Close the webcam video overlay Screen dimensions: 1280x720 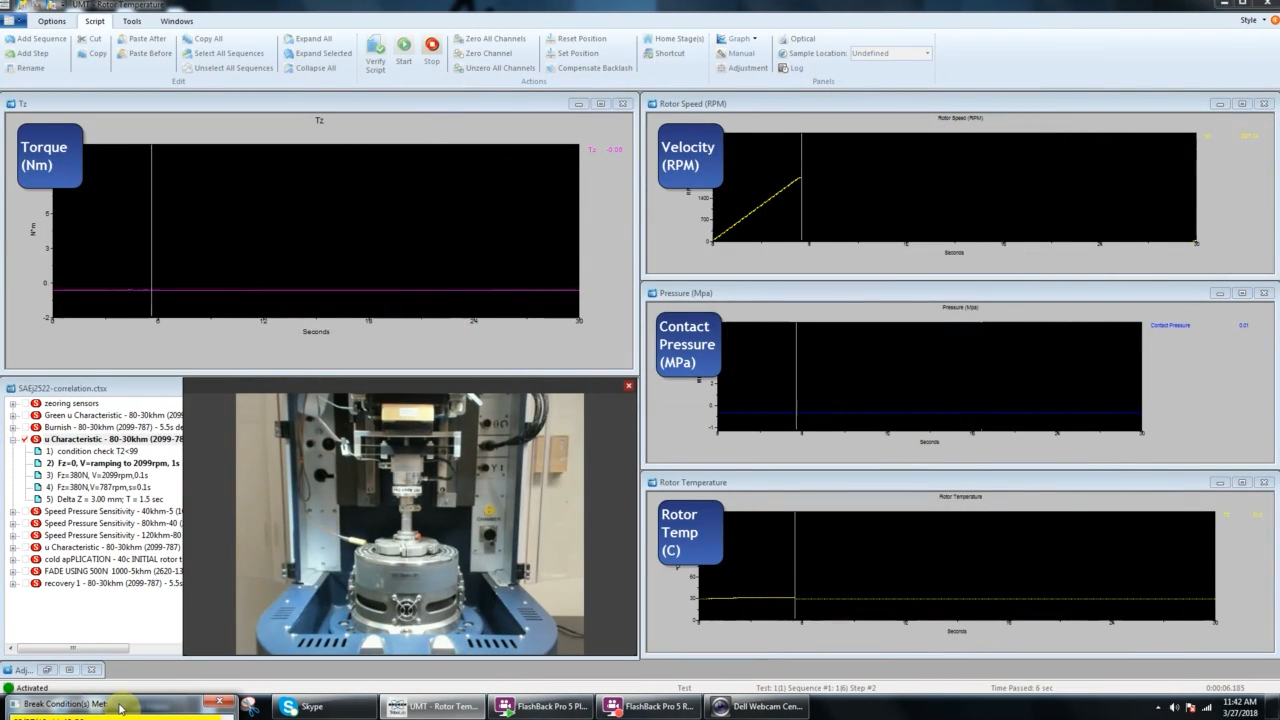(x=629, y=386)
